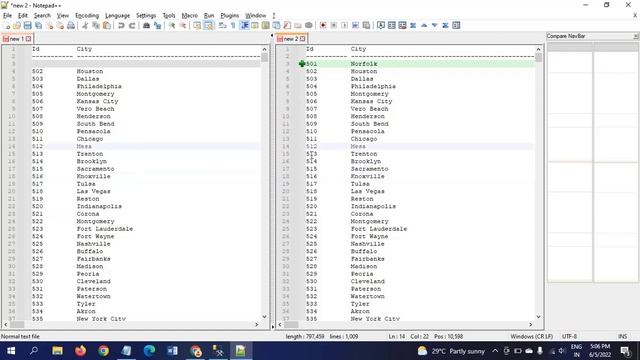This screenshot has height=360, width=640.
Task: Toggle file monitoring (eye) icon
Action: pos(309,25)
